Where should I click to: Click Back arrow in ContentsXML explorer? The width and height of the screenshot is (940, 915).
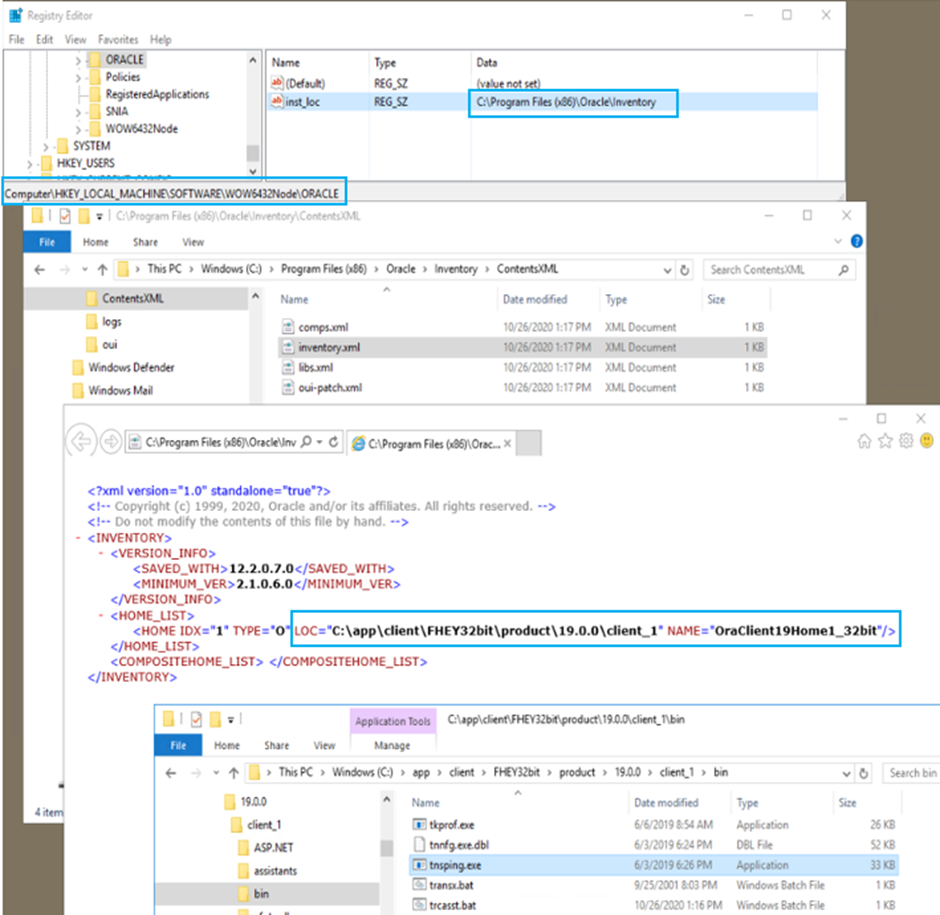[x=40, y=270]
